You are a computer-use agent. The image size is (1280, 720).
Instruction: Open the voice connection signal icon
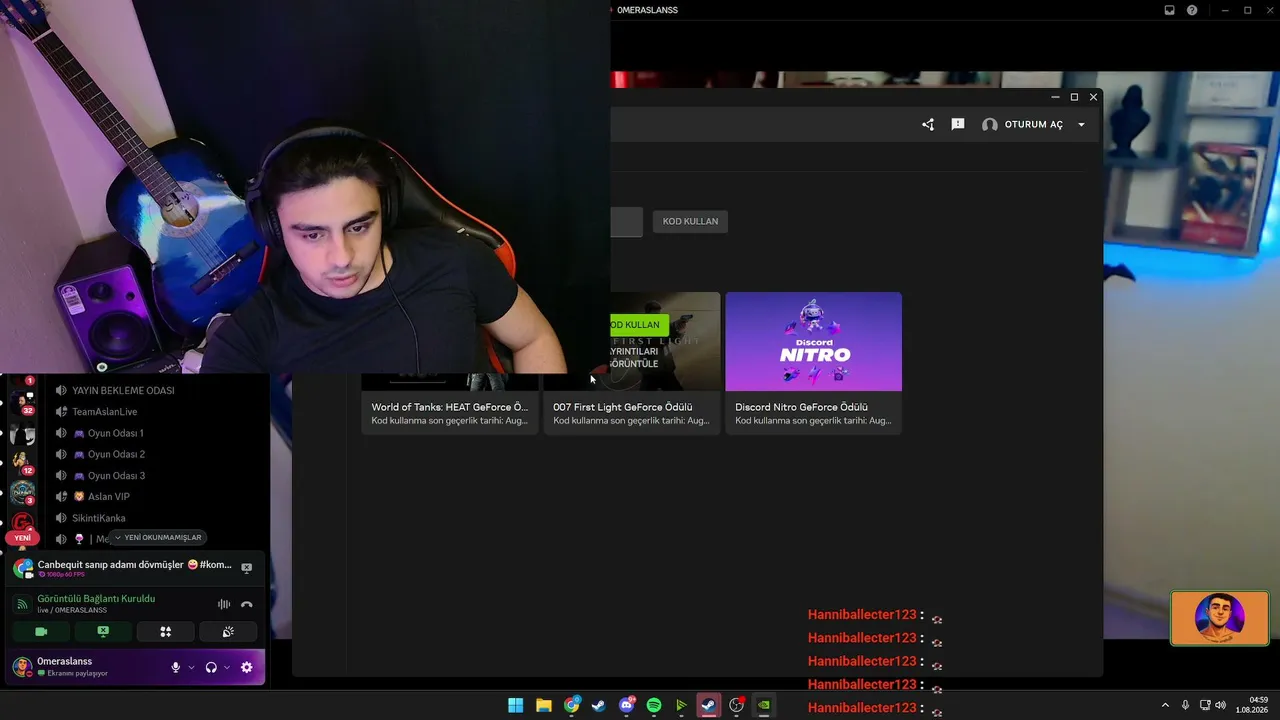22,604
